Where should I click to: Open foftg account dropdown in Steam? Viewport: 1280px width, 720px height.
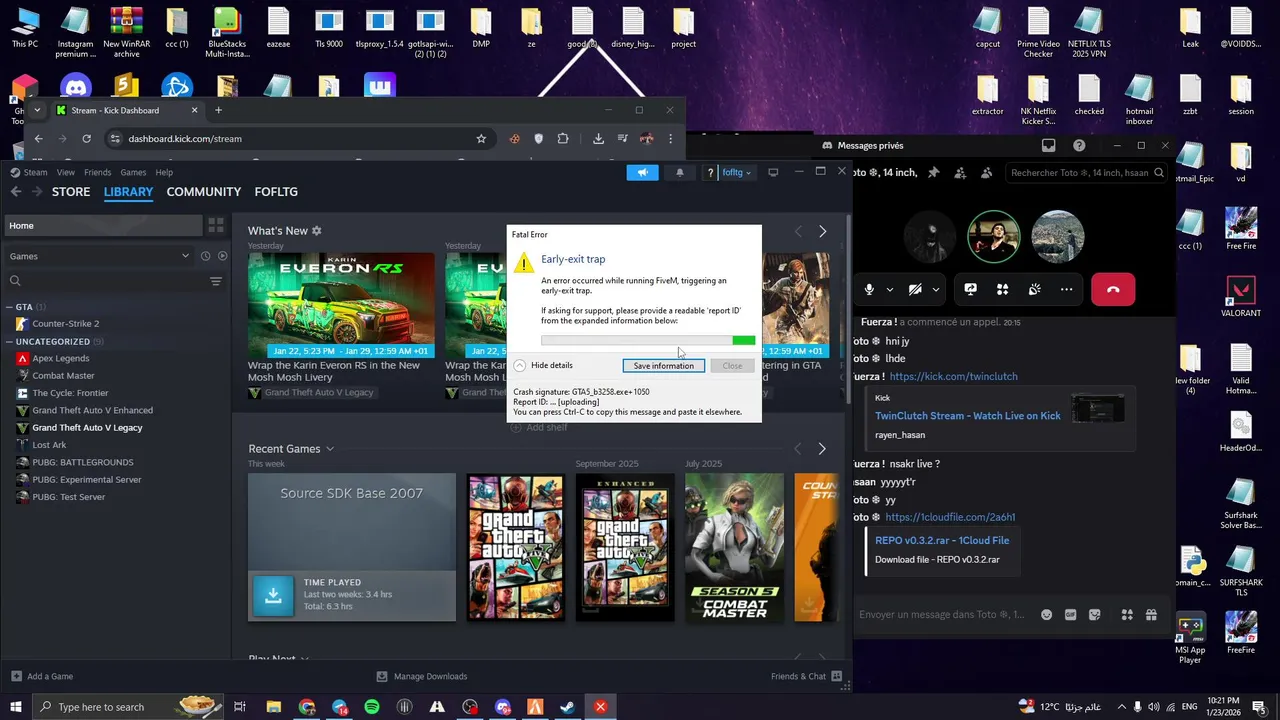coord(736,172)
